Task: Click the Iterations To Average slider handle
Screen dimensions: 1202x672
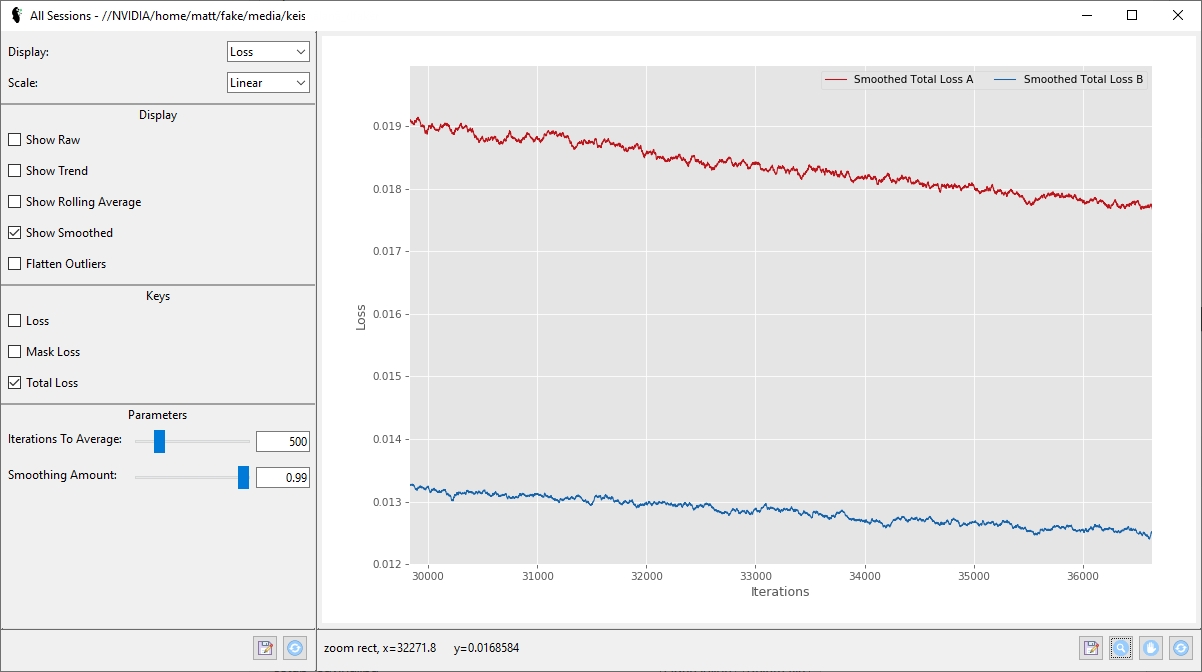Action: (158, 441)
